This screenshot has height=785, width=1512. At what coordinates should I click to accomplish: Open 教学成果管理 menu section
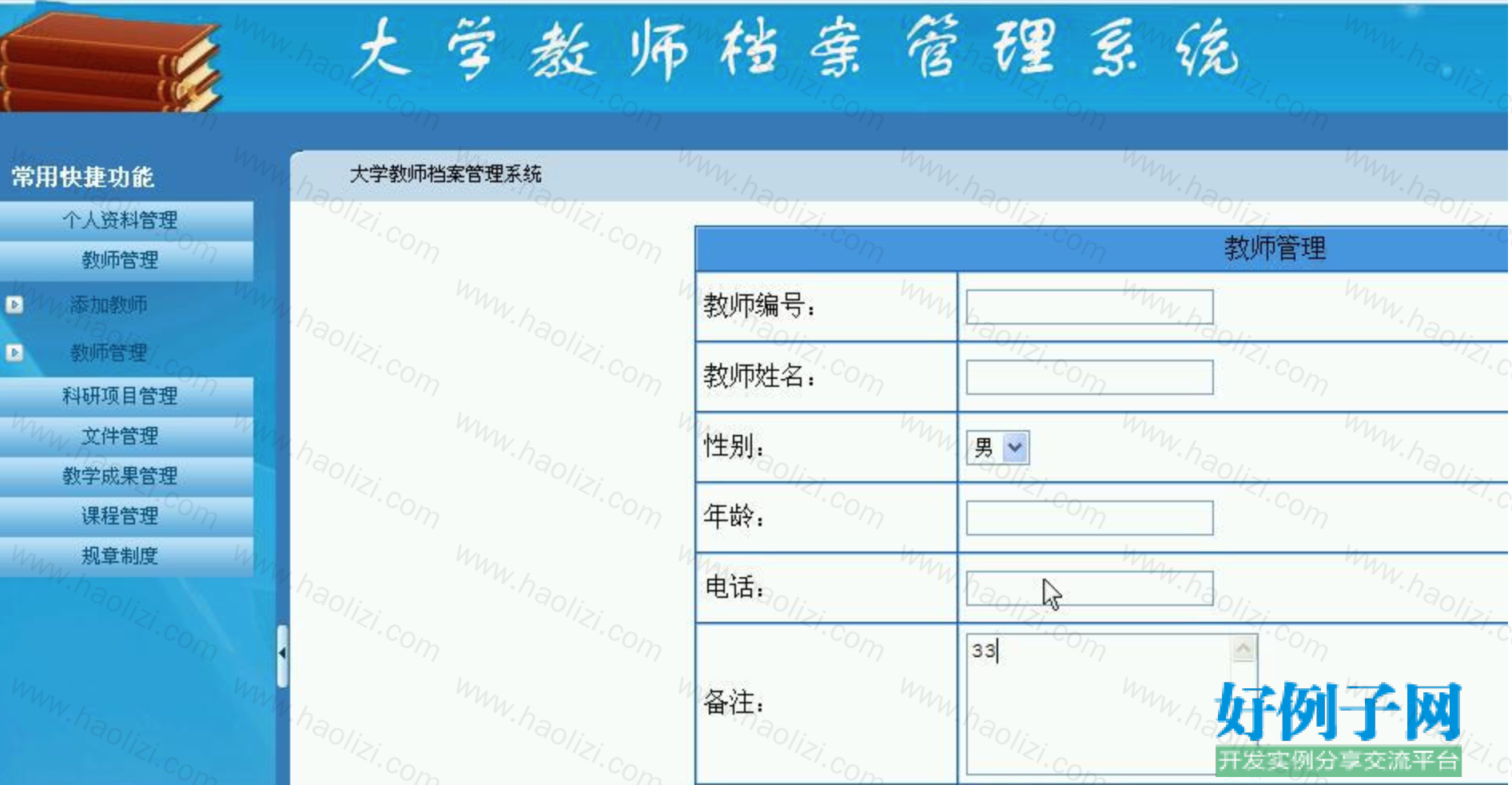(126, 476)
